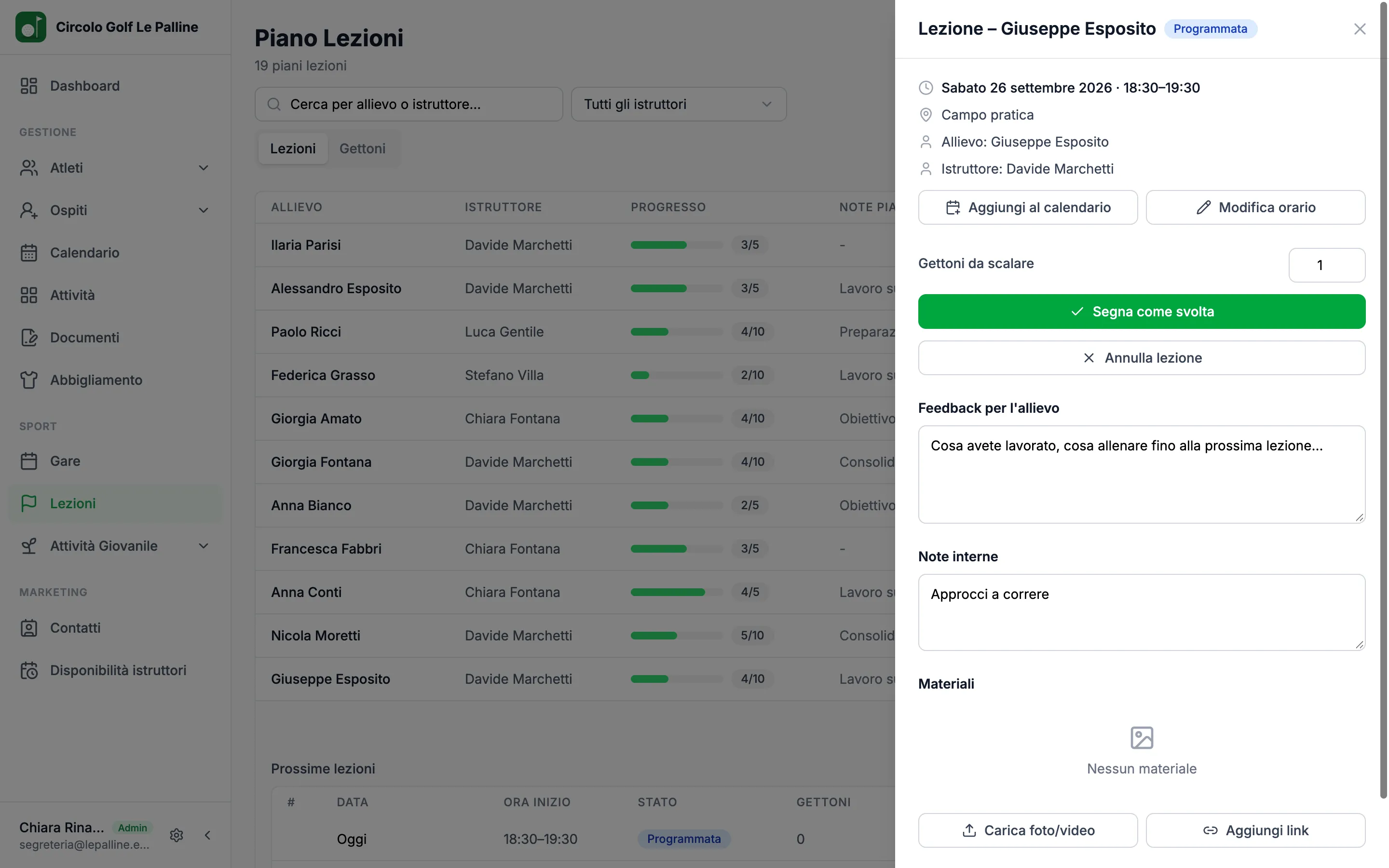Click the Circolo Golf Le Palline logo
The height and width of the screenshot is (868, 1389).
pyautogui.click(x=30, y=27)
